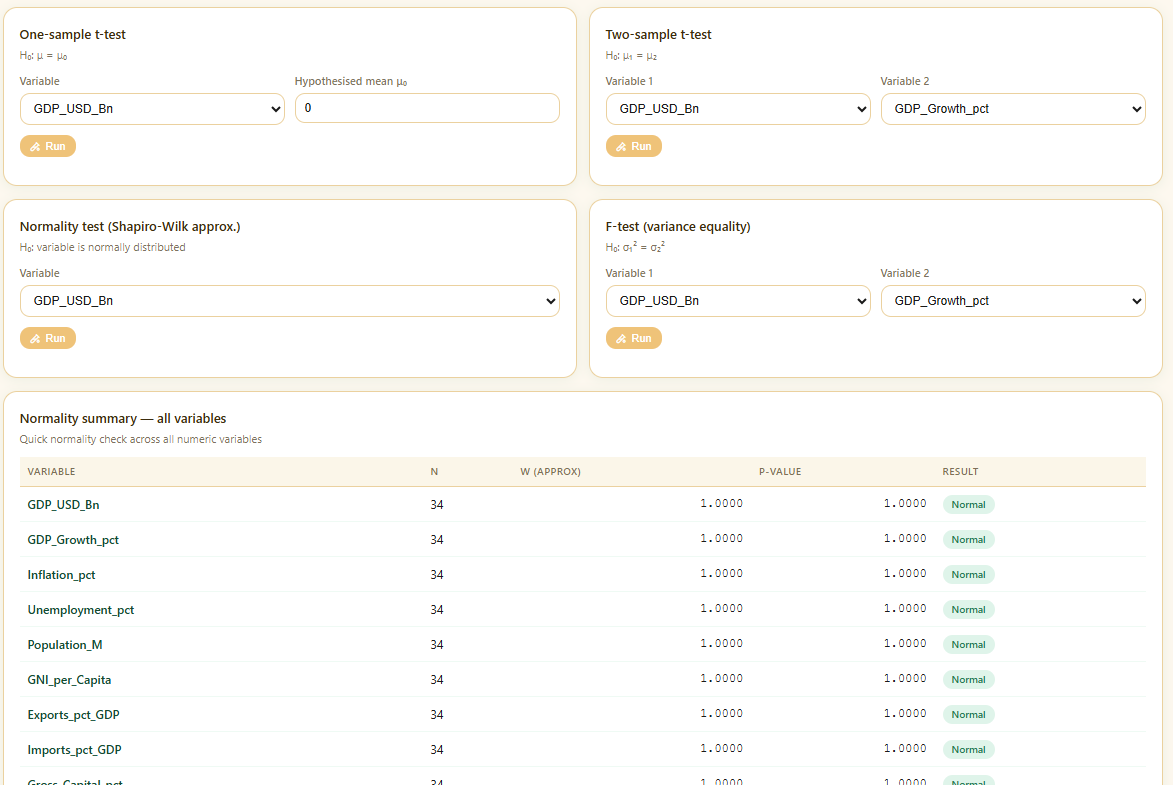
Task: Expand the Normality test Variable dropdown
Action: coord(290,301)
